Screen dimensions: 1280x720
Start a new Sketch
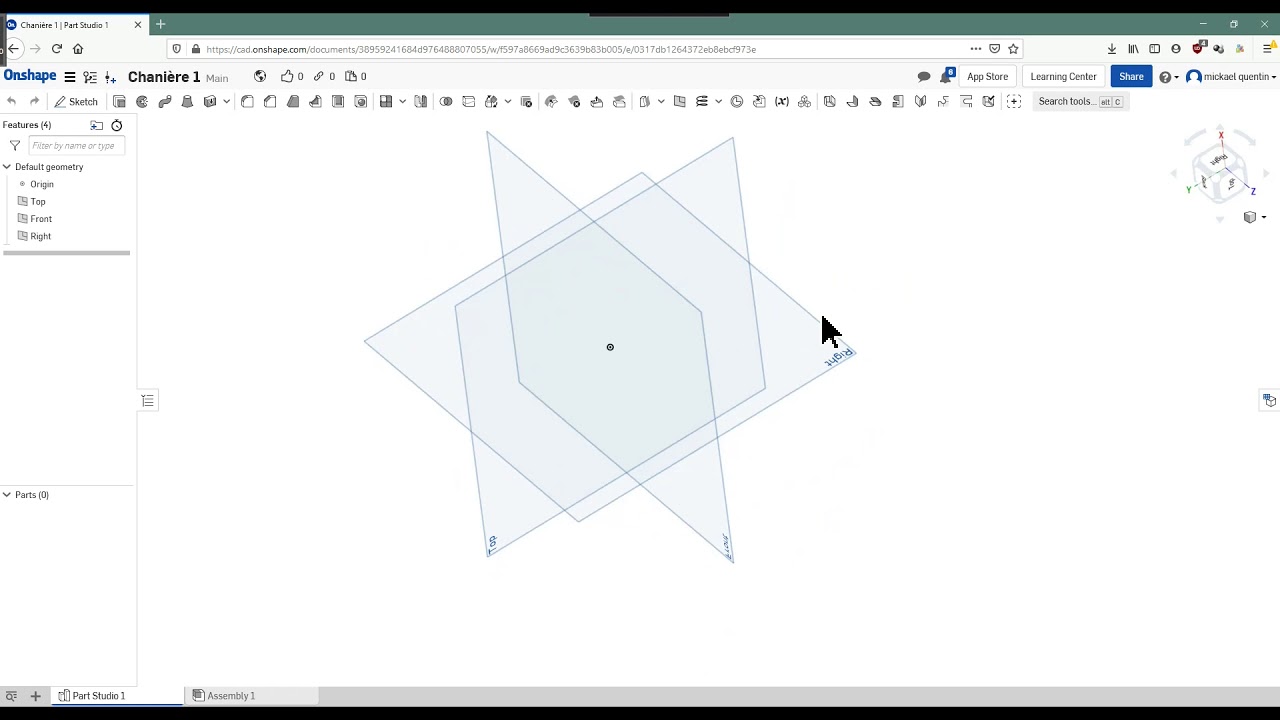point(76,101)
